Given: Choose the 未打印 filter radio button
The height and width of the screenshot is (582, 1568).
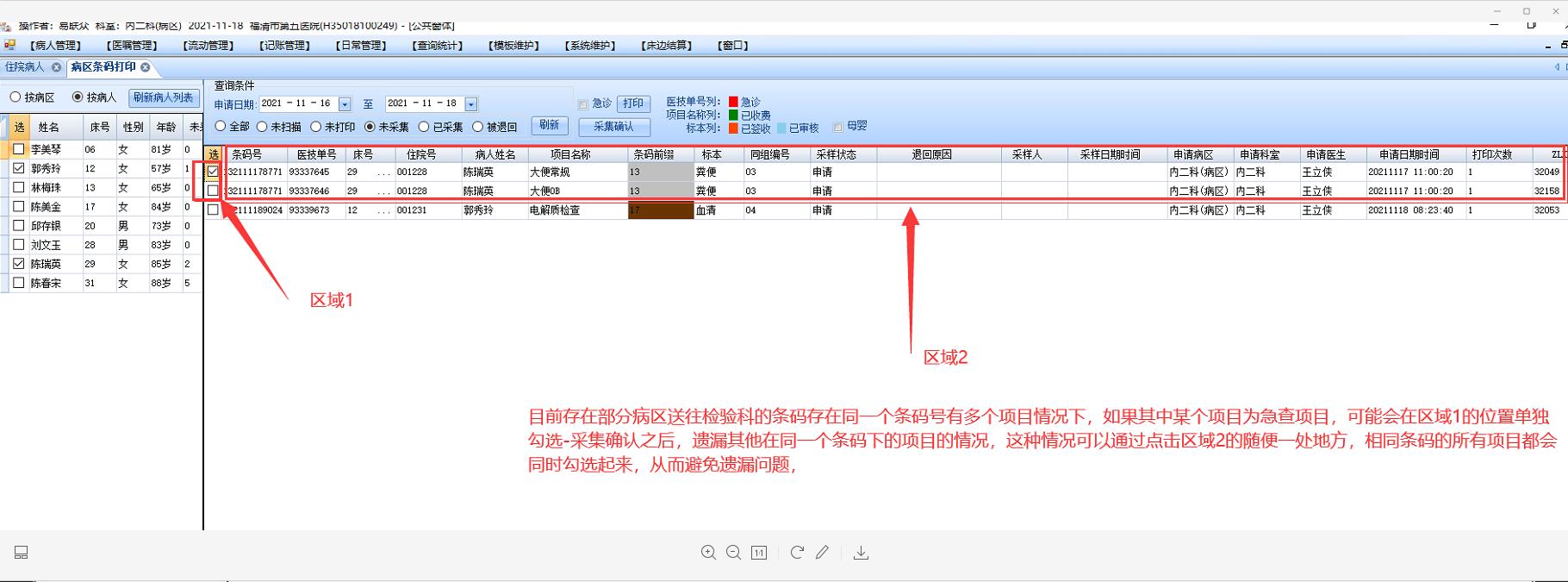Looking at the screenshot, I should [315, 126].
